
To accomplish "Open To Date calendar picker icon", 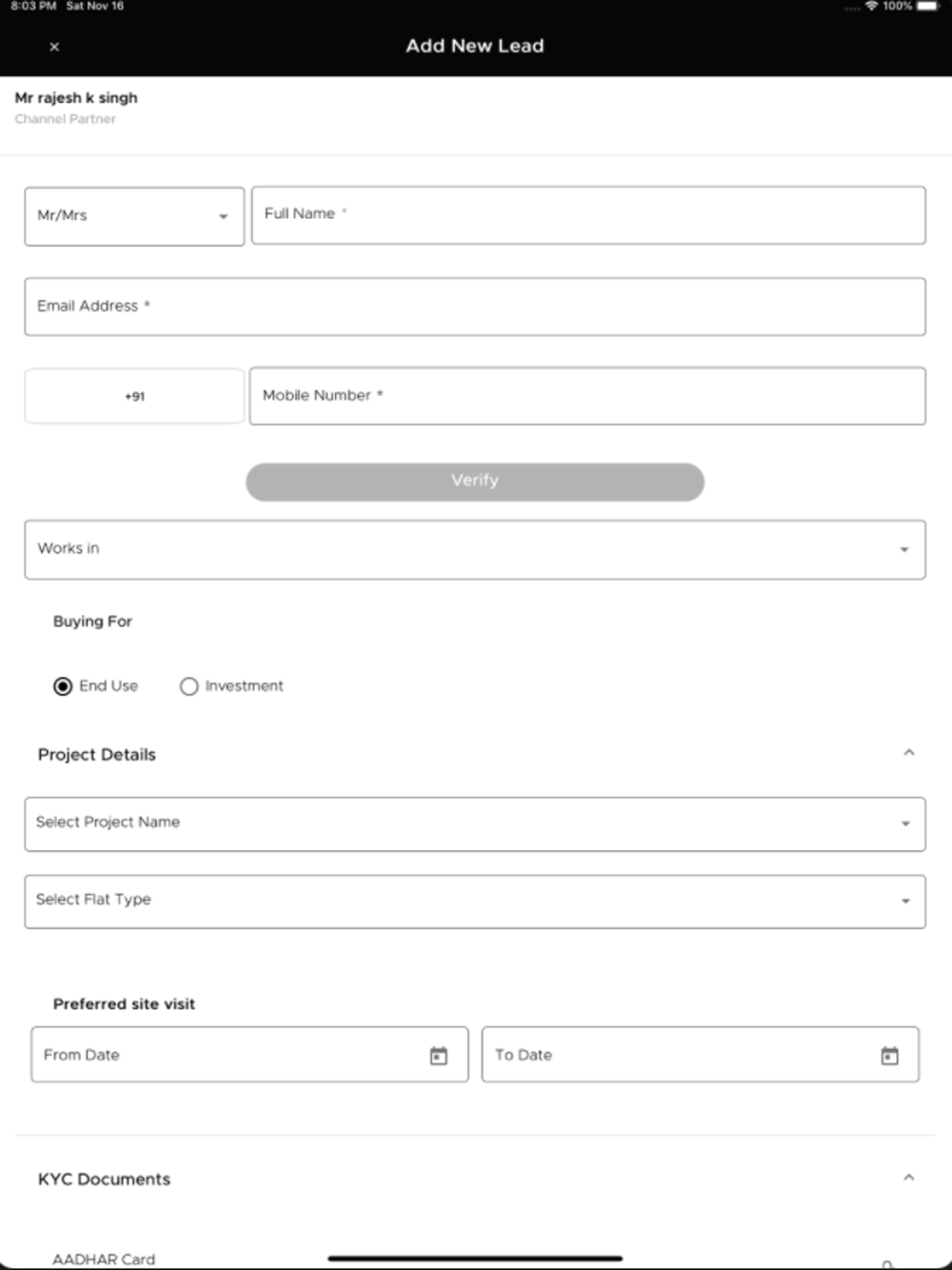I will [x=890, y=1056].
